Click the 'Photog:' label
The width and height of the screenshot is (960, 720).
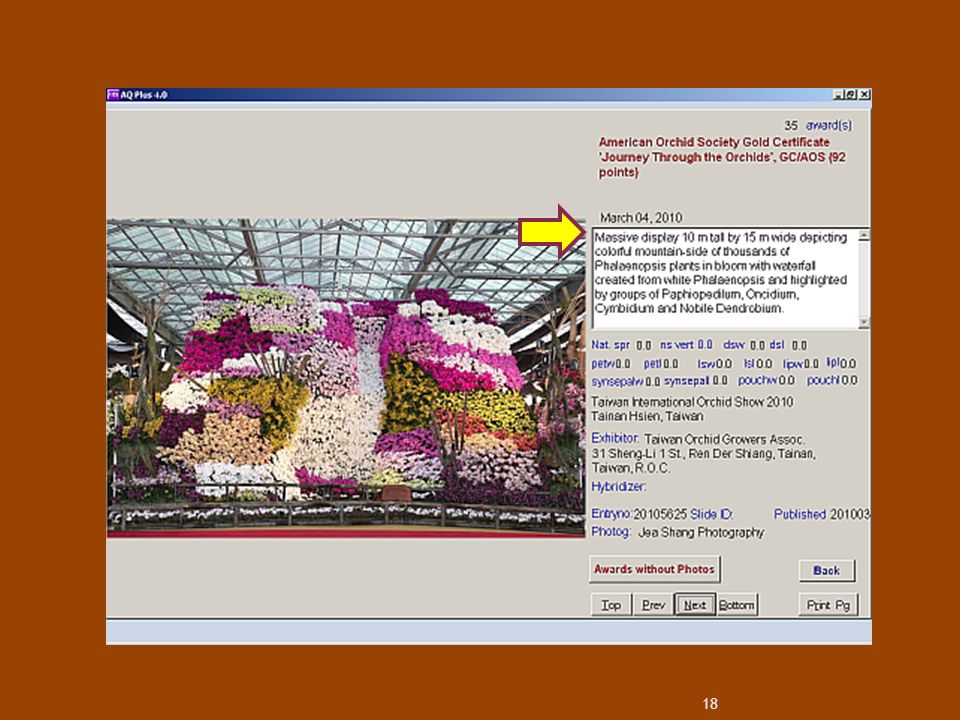coord(610,531)
